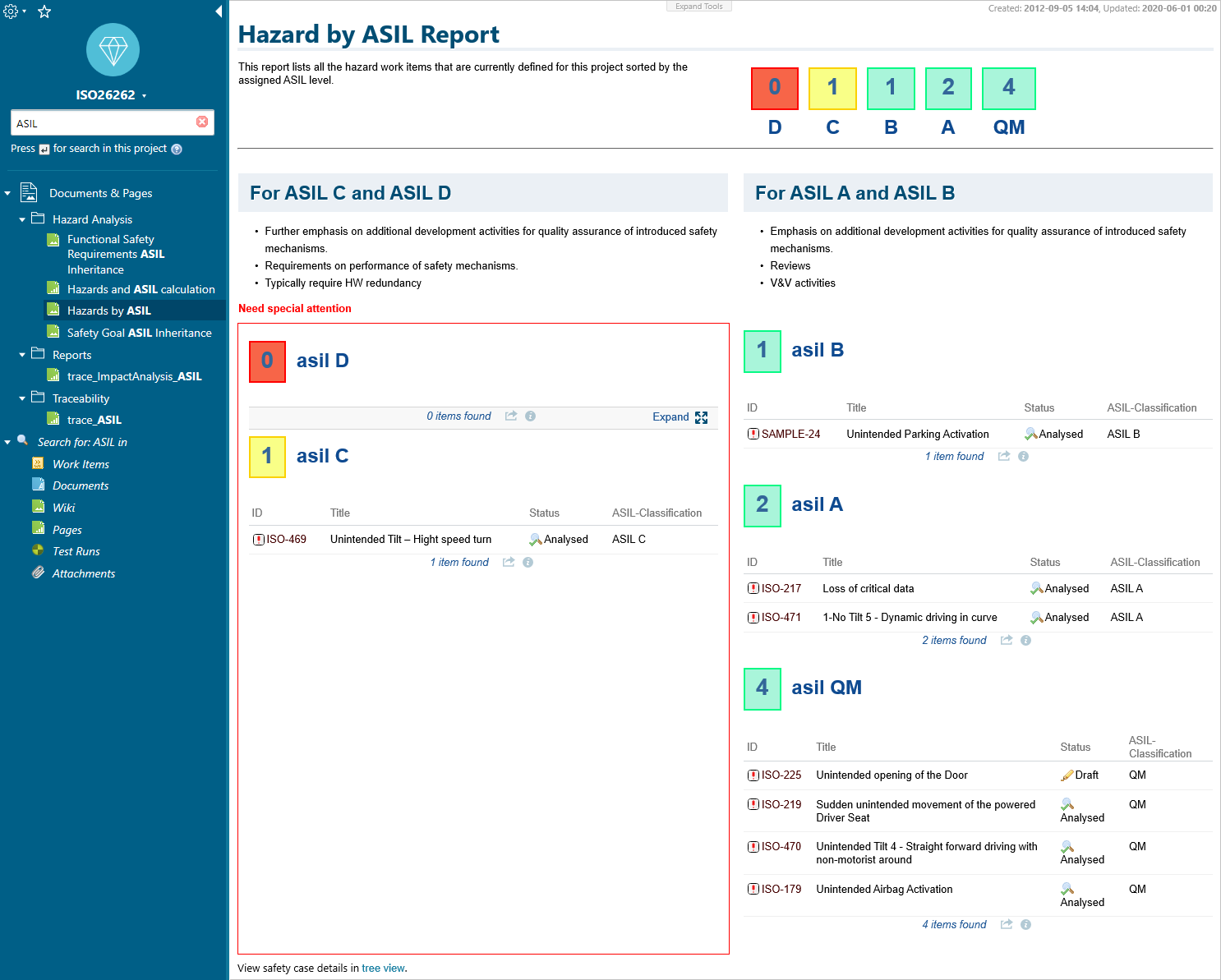The height and width of the screenshot is (980, 1221).
Task: Click the Draft status icon for ISO-225
Action: point(1067,775)
